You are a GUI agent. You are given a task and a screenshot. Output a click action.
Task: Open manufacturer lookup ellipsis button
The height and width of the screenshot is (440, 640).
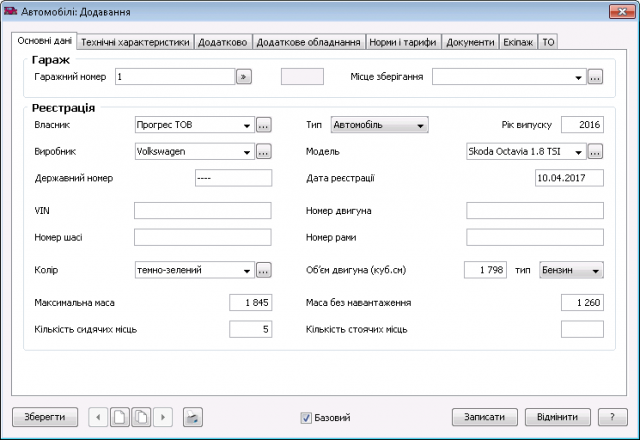click(264, 152)
